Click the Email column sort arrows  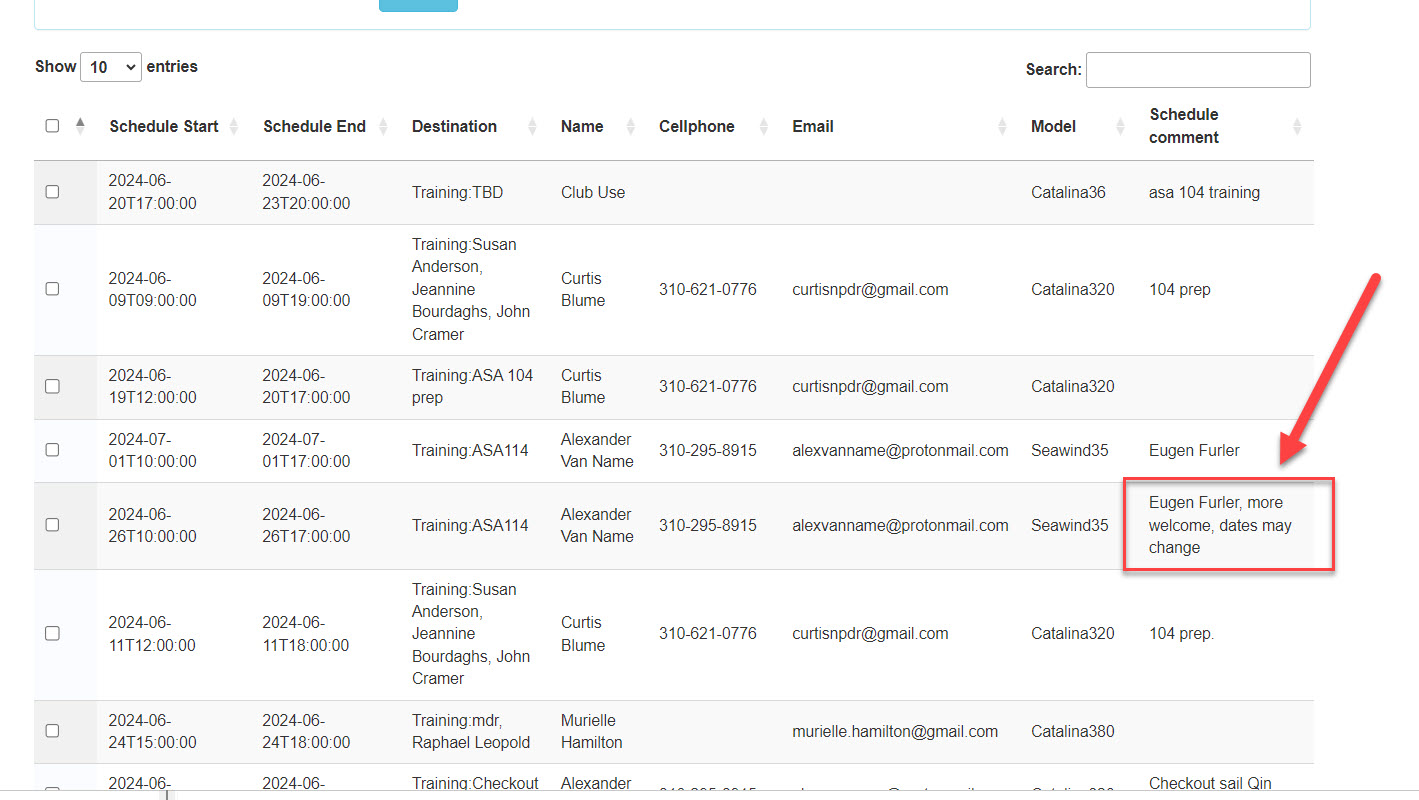(1002, 127)
